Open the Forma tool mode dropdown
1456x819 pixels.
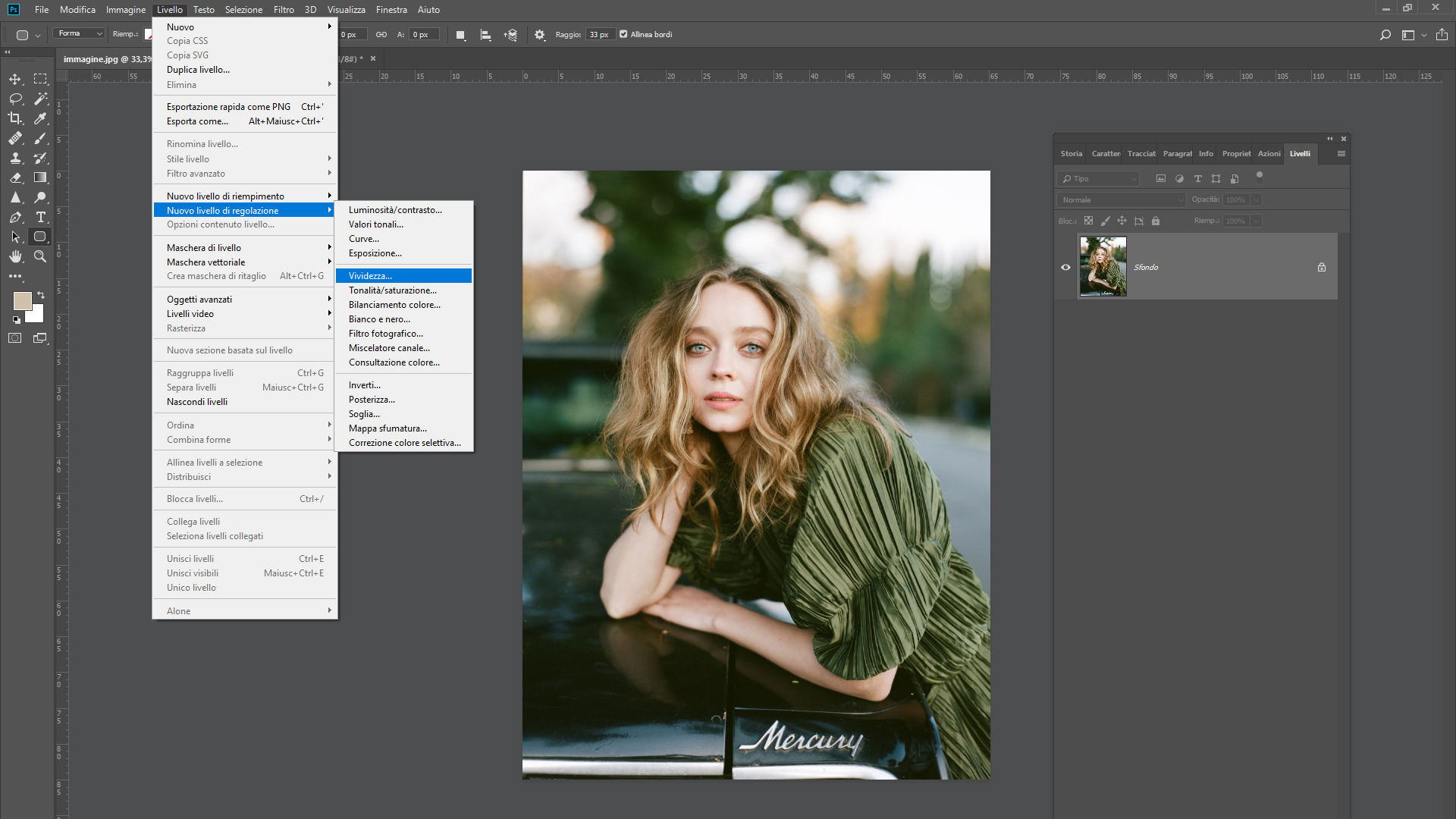(x=80, y=33)
